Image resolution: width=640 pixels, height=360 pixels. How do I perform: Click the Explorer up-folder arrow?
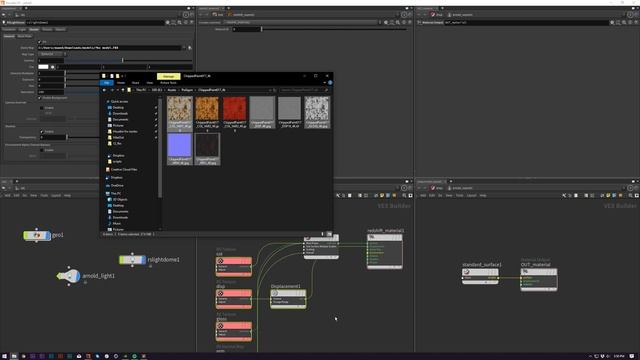[x=123, y=90]
